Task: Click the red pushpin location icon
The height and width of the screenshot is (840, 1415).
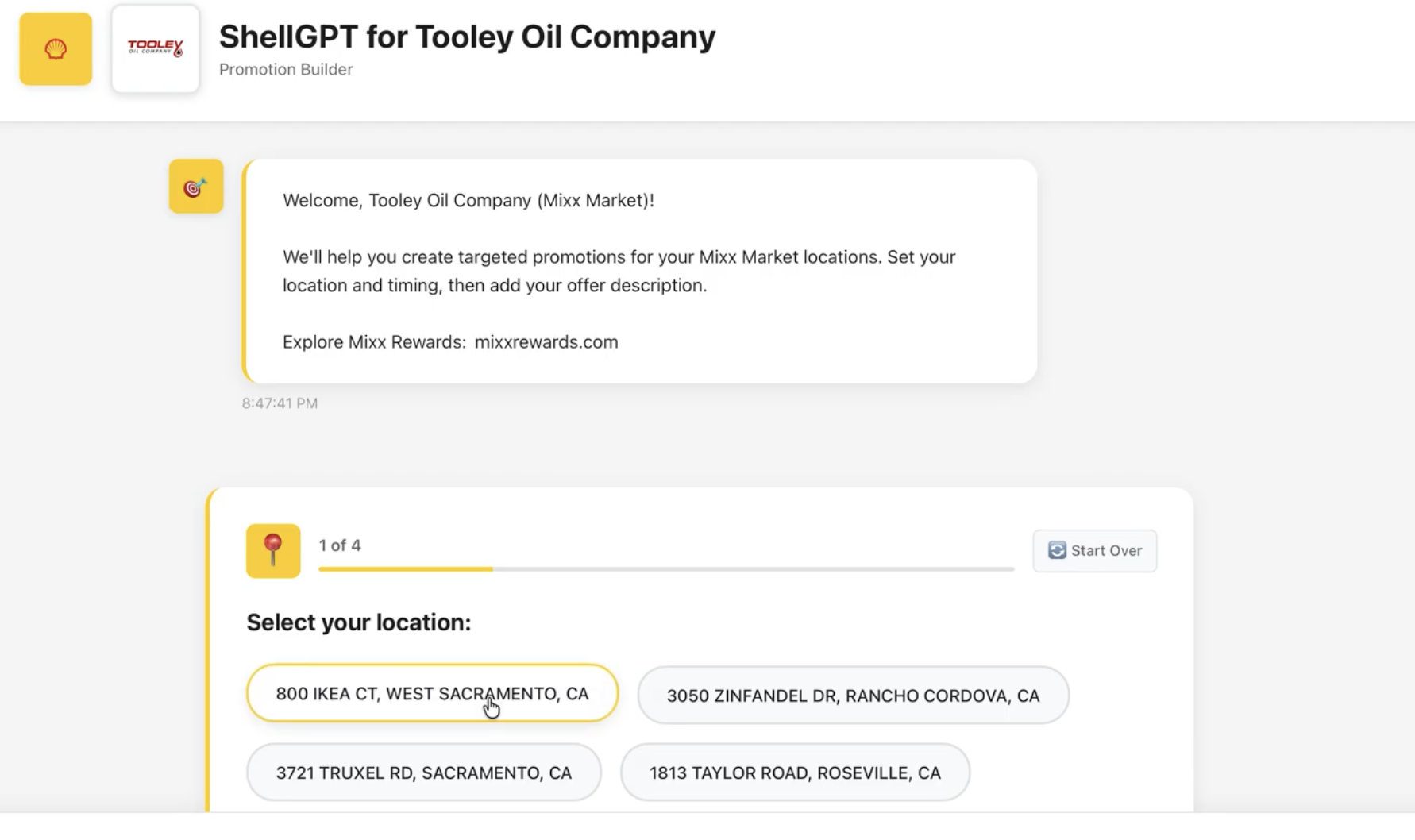Action: [x=273, y=550]
